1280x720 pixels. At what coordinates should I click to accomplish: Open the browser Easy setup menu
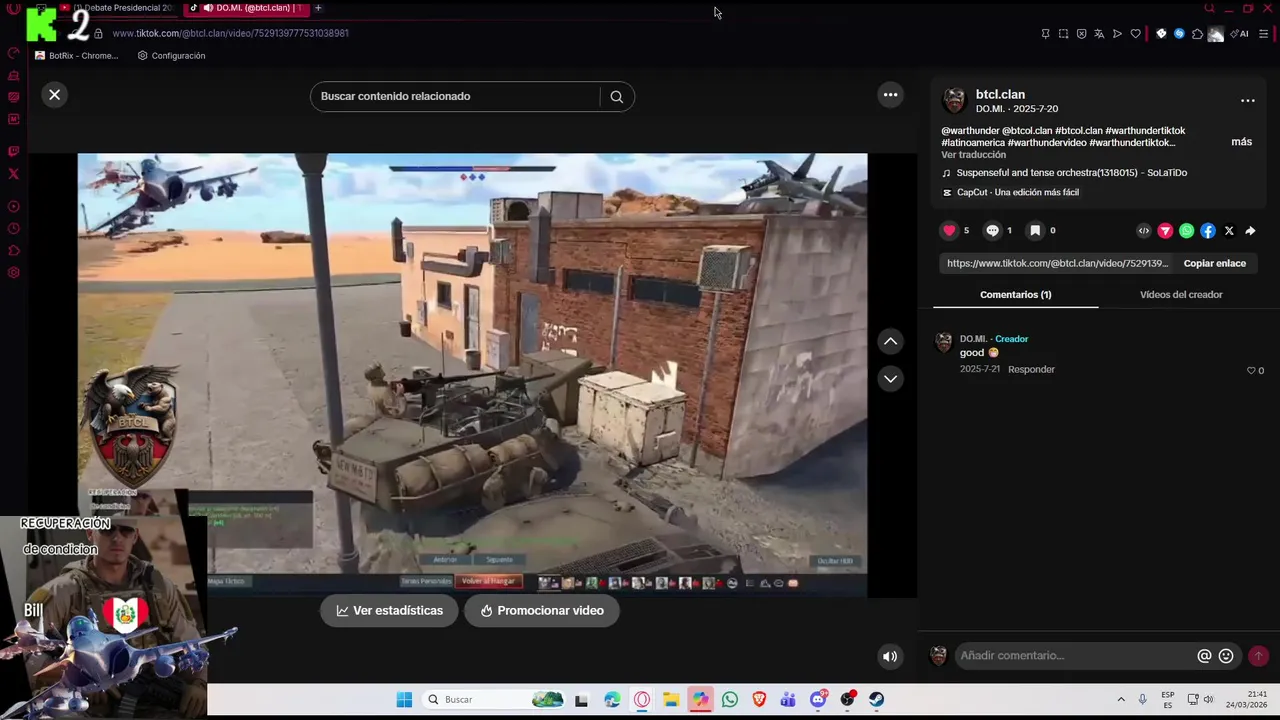tap(1264, 34)
